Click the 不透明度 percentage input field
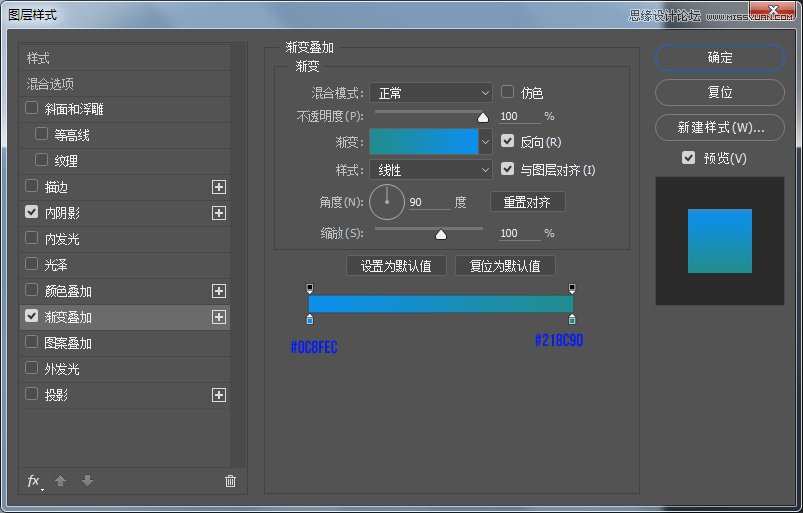803x513 pixels. (520, 116)
